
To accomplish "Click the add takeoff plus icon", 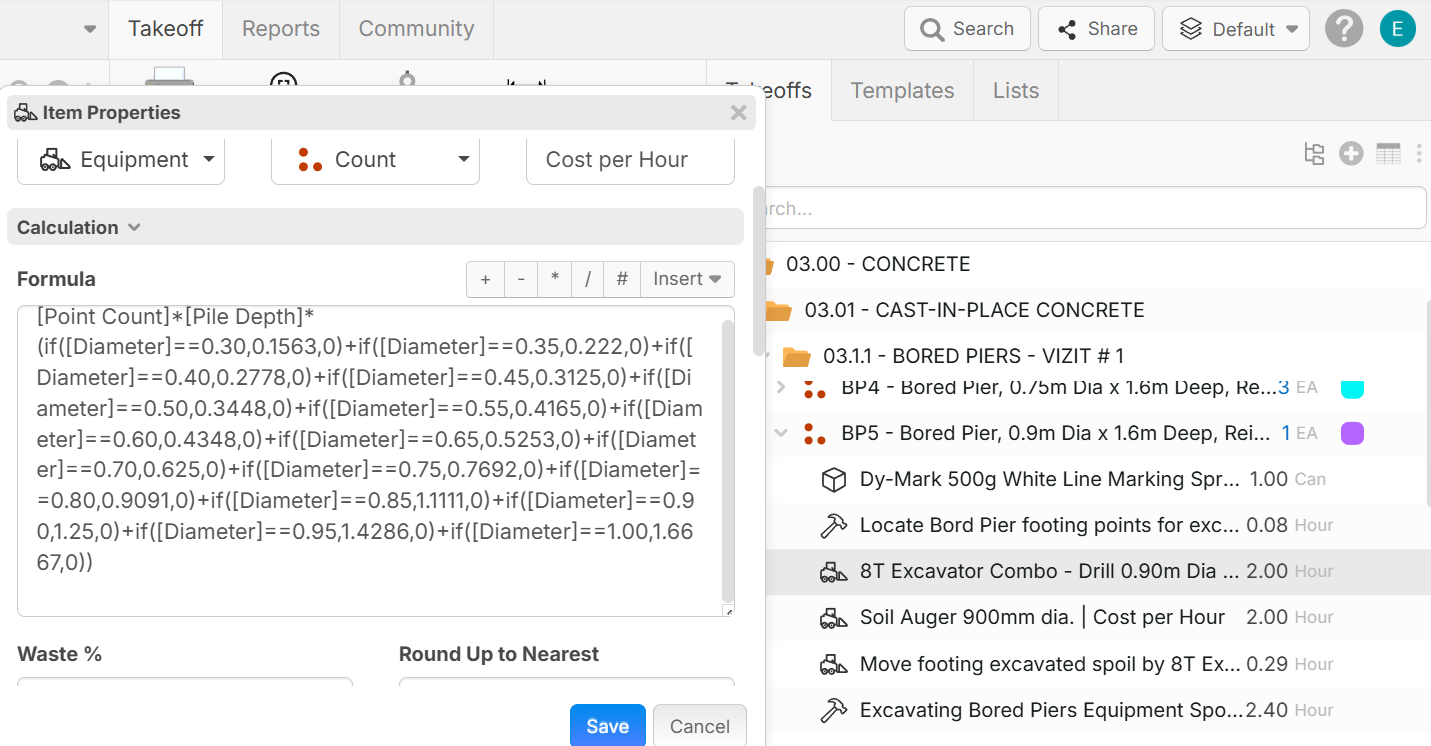I will point(1351,154).
